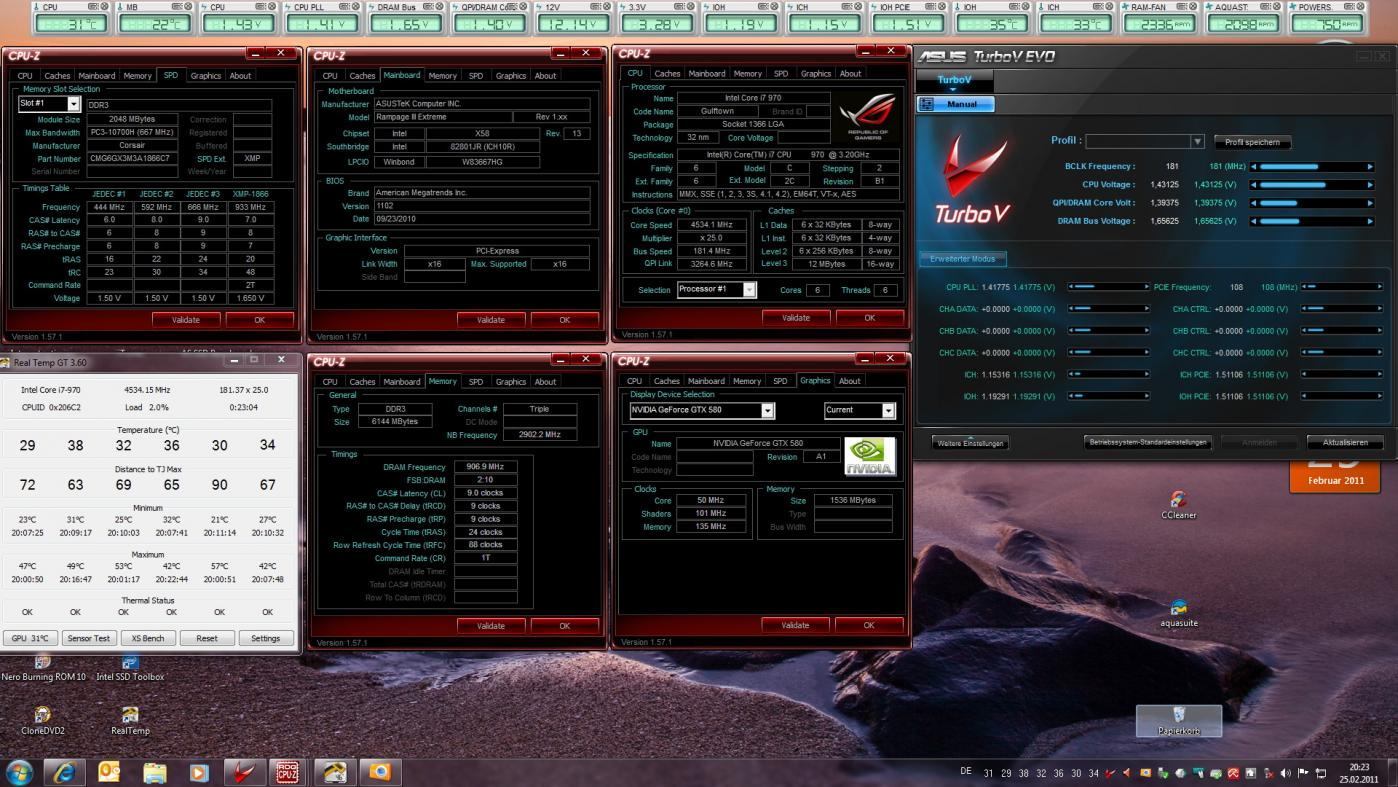
Task: Switch to CPU-Z taskbar icon
Action: [289, 772]
